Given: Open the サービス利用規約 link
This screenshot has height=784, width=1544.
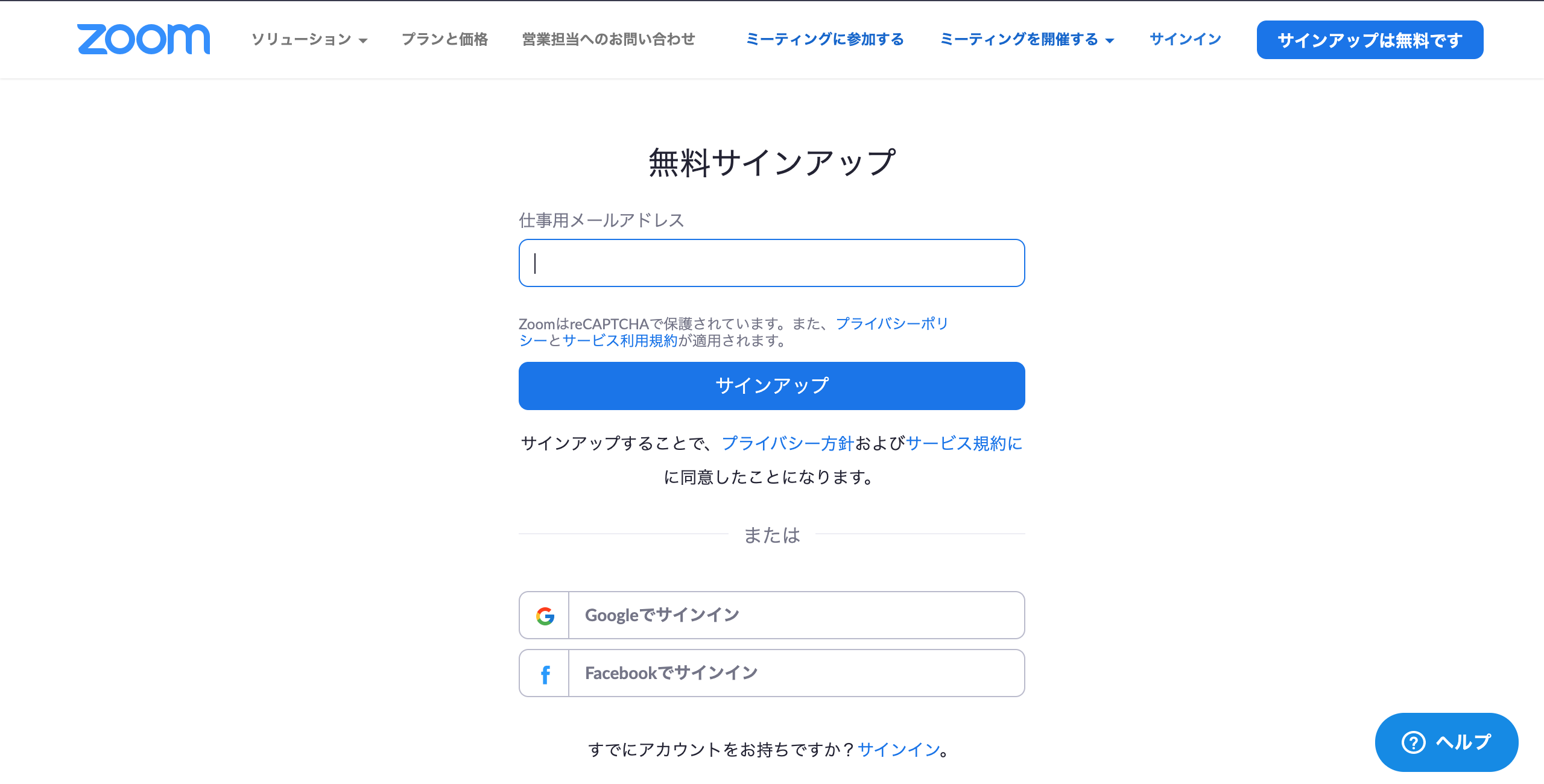Looking at the screenshot, I should click(x=620, y=341).
